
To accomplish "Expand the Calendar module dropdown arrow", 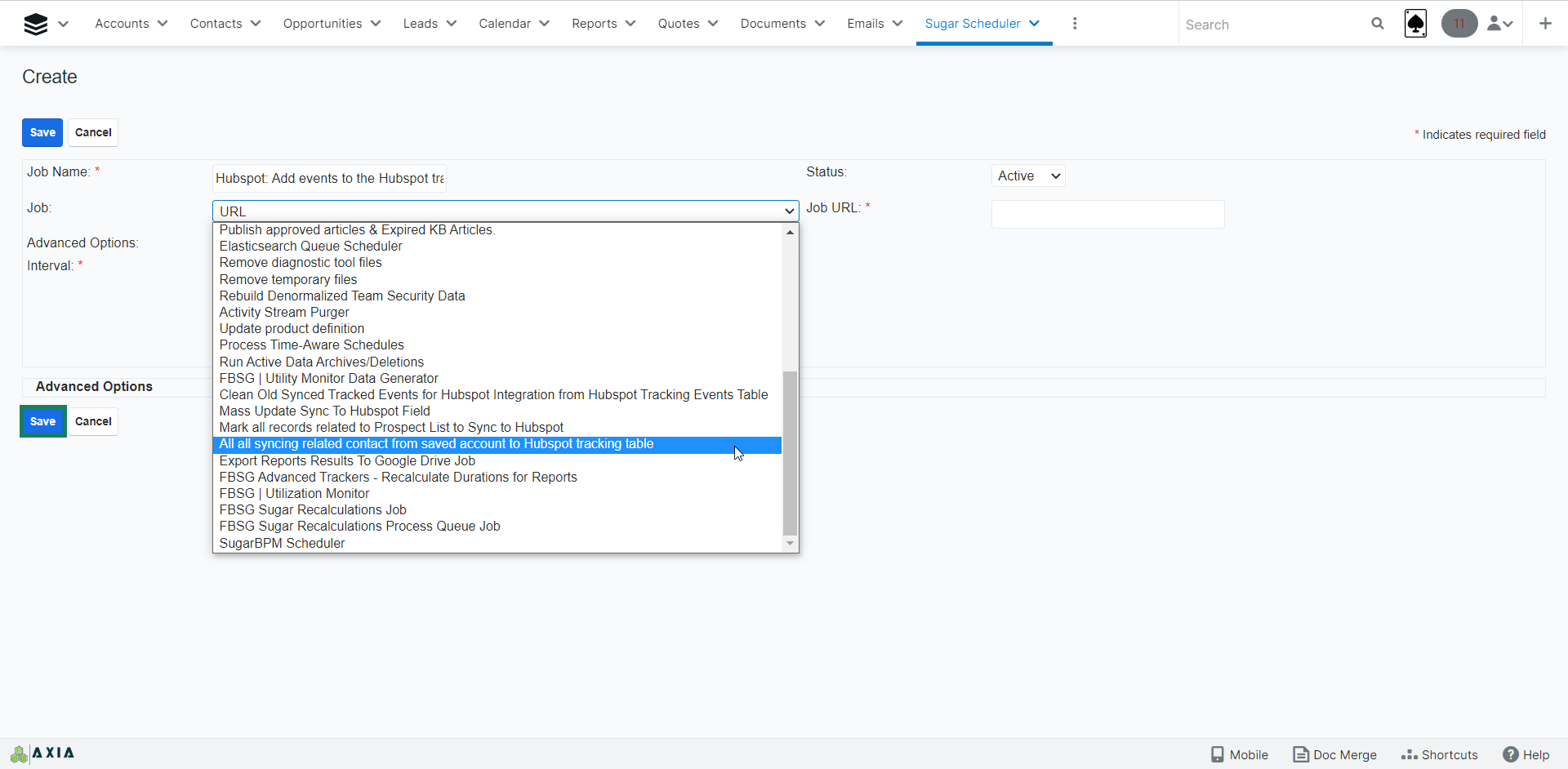I will click(x=545, y=24).
